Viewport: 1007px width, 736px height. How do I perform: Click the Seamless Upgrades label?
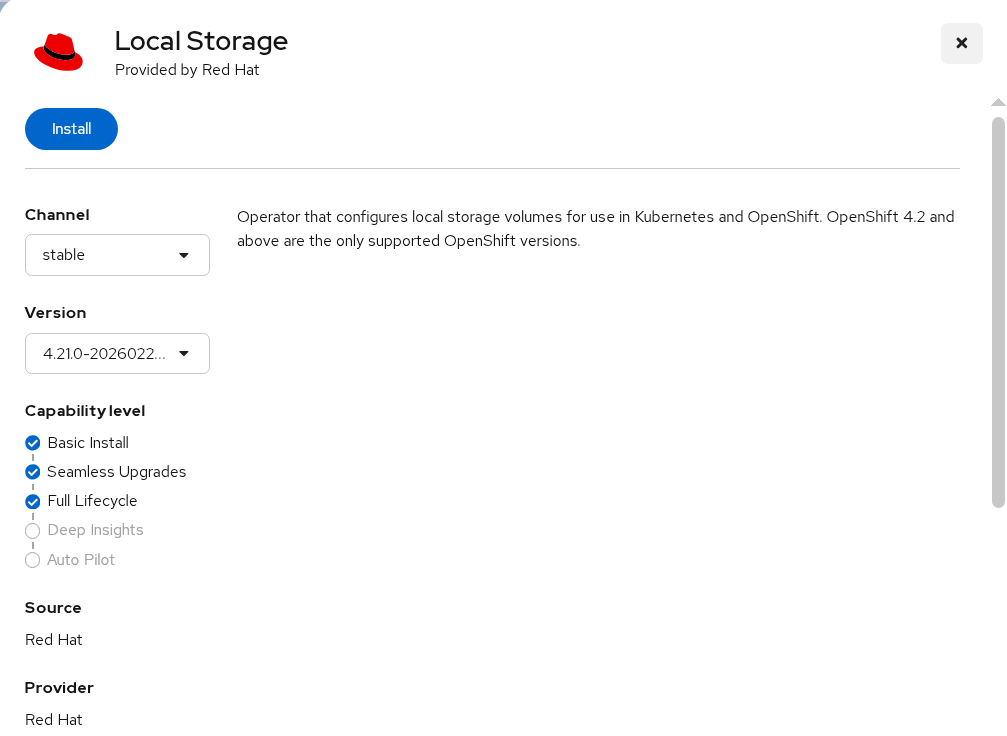(x=116, y=472)
